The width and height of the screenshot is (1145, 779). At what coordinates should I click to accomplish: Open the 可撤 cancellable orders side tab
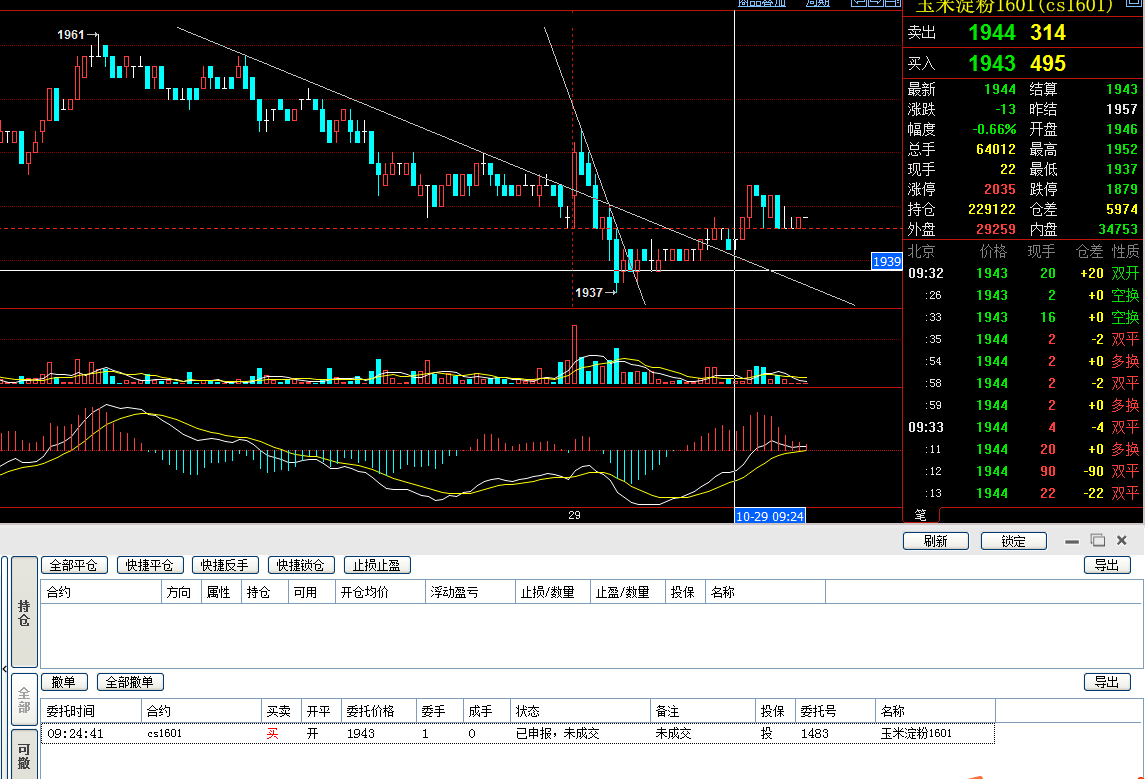coord(24,755)
